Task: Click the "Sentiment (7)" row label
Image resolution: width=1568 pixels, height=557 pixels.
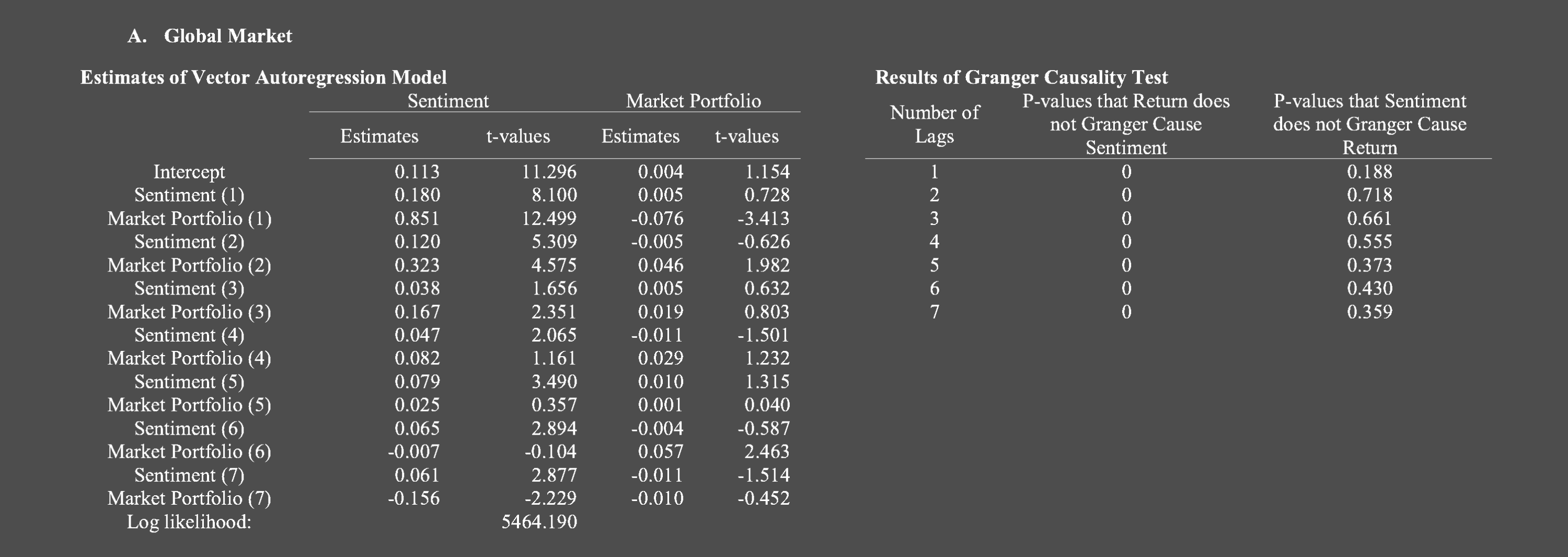Action: point(189,475)
